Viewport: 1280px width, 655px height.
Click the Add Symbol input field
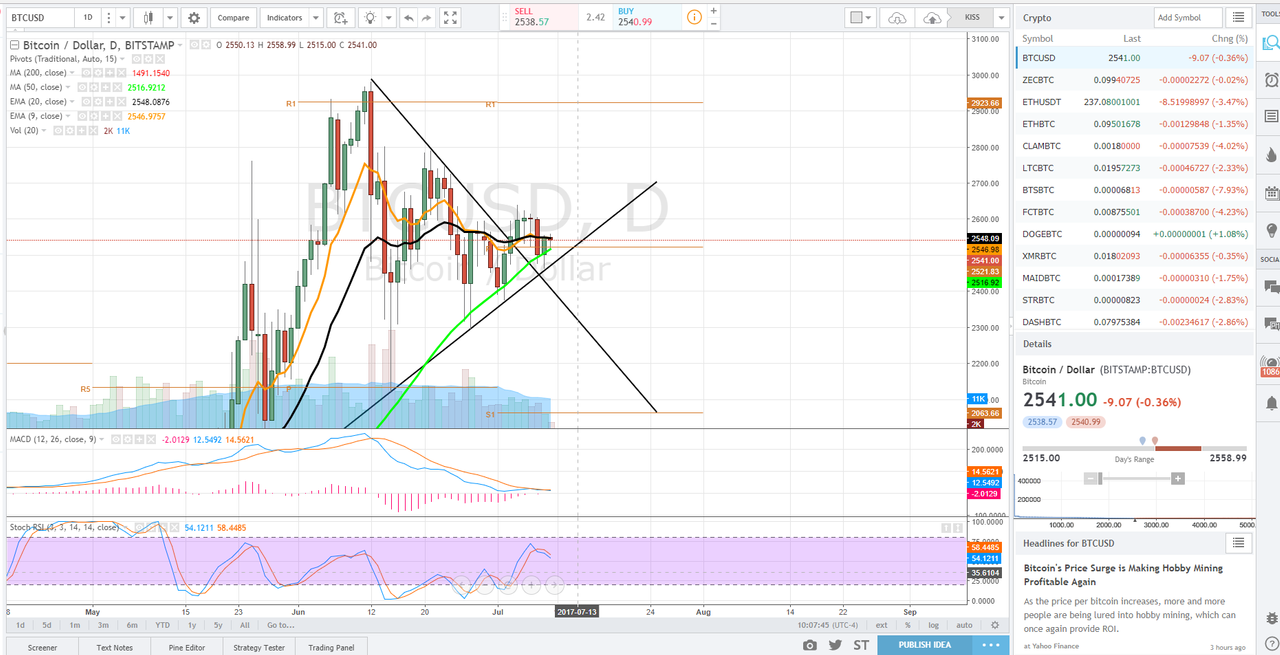[1187, 18]
